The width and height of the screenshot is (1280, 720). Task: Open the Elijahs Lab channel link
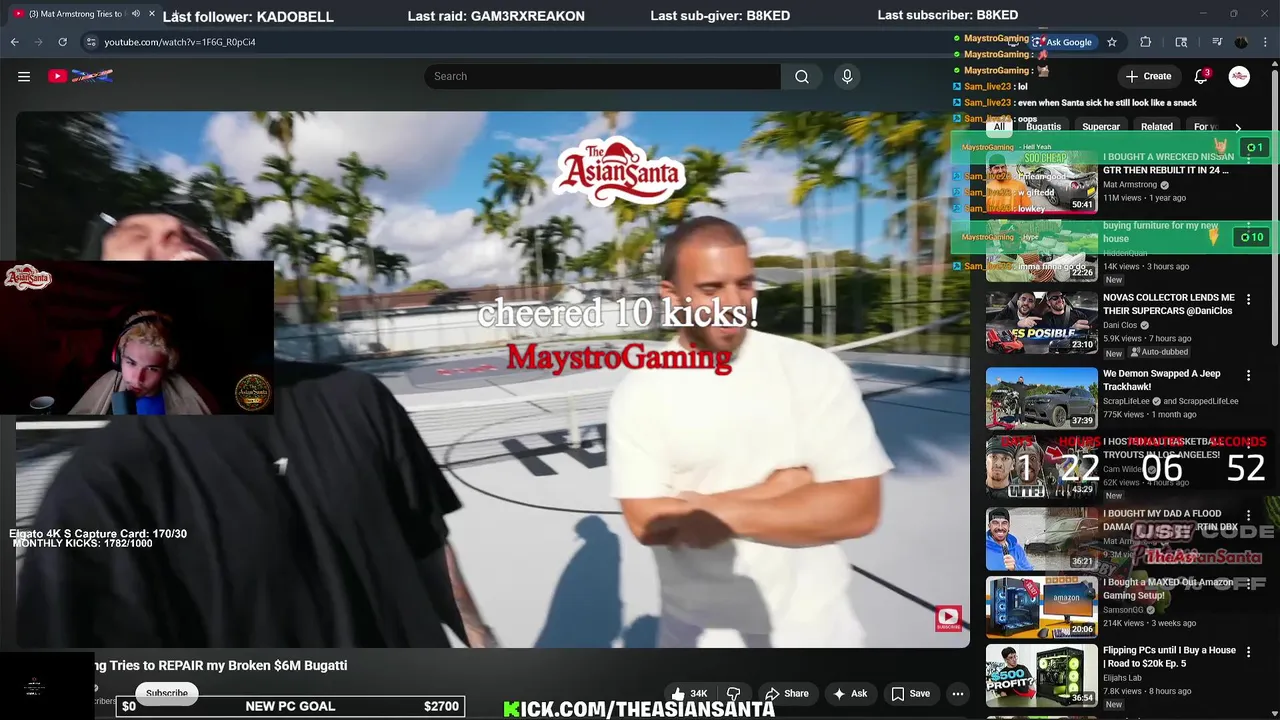(1123, 678)
